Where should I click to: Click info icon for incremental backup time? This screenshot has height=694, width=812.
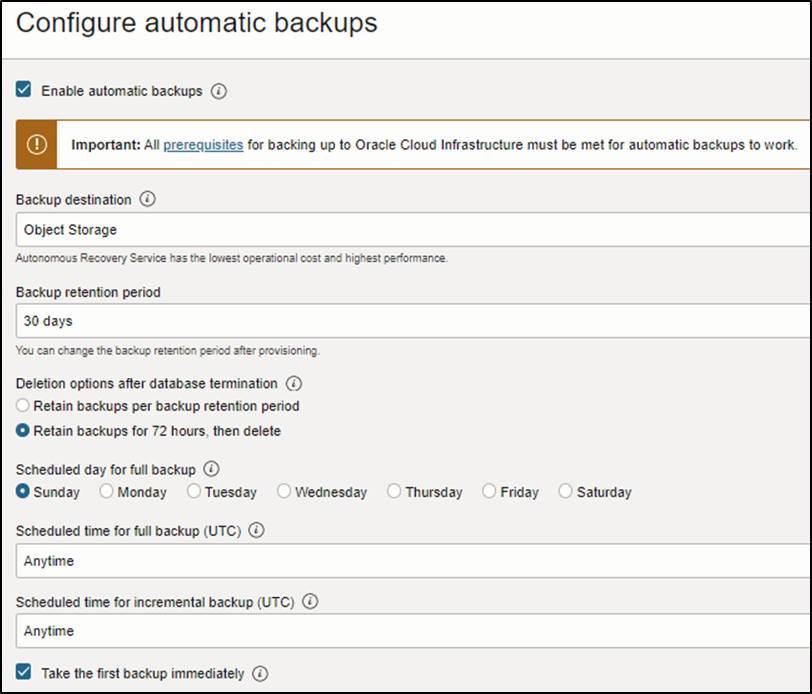click(310, 602)
